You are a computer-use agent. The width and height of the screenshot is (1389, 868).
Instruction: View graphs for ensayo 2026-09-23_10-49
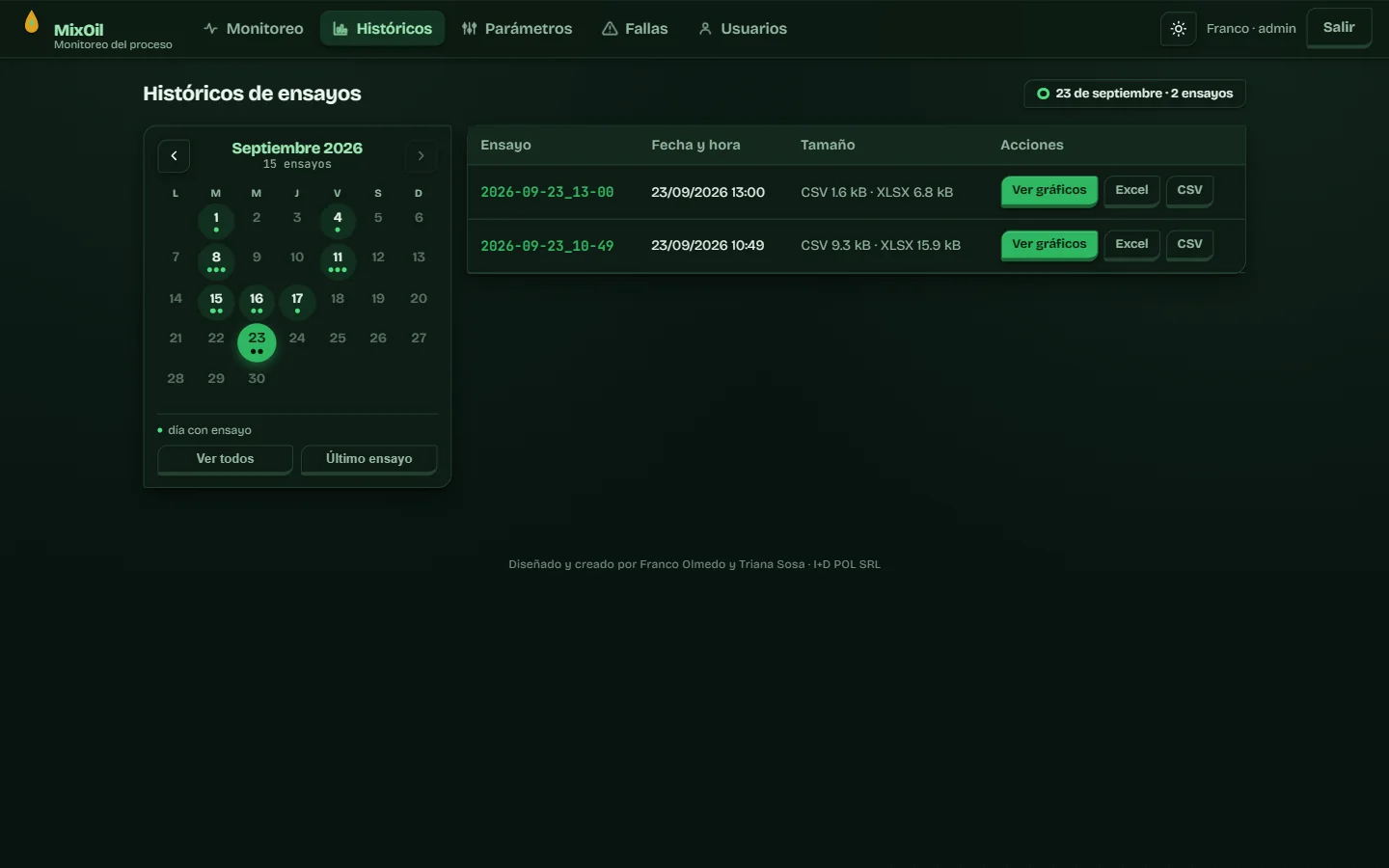pyautogui.click(x=1049, y=245)
